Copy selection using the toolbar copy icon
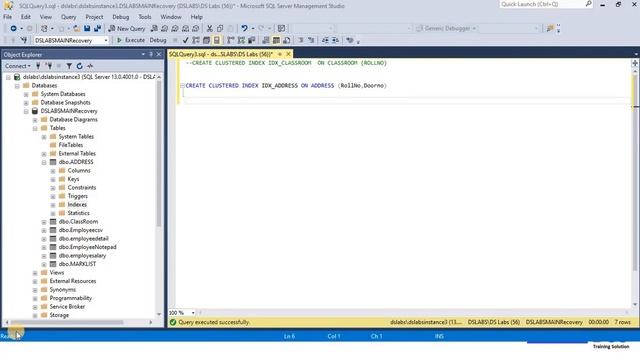This screenshot has width=640, height=360. pyautogui.click(x=220, y=29)
